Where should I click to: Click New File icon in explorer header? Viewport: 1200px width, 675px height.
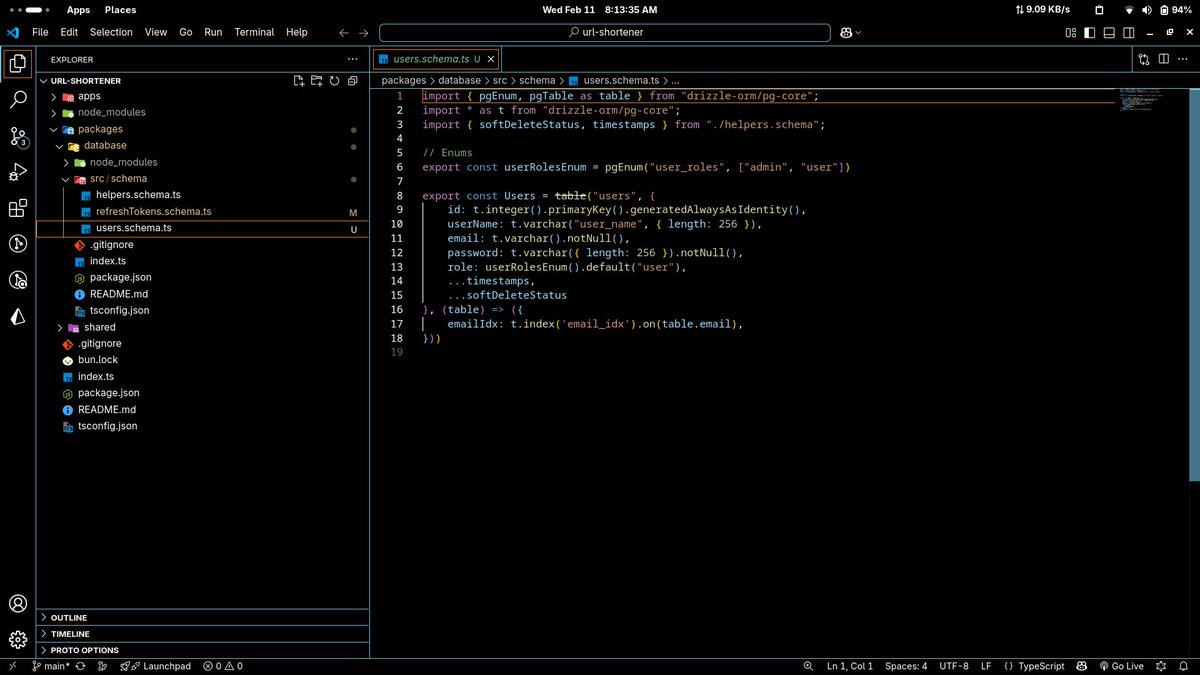(x=299, y=81)
